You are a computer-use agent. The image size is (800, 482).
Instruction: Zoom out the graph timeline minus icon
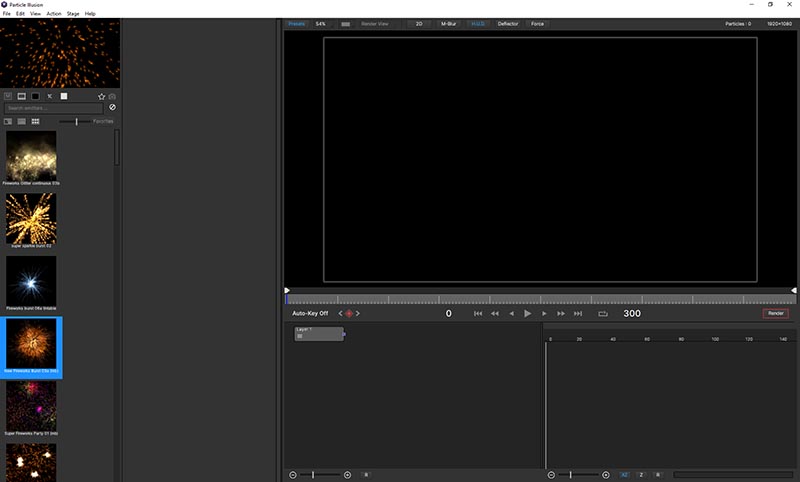coord(551,475)
